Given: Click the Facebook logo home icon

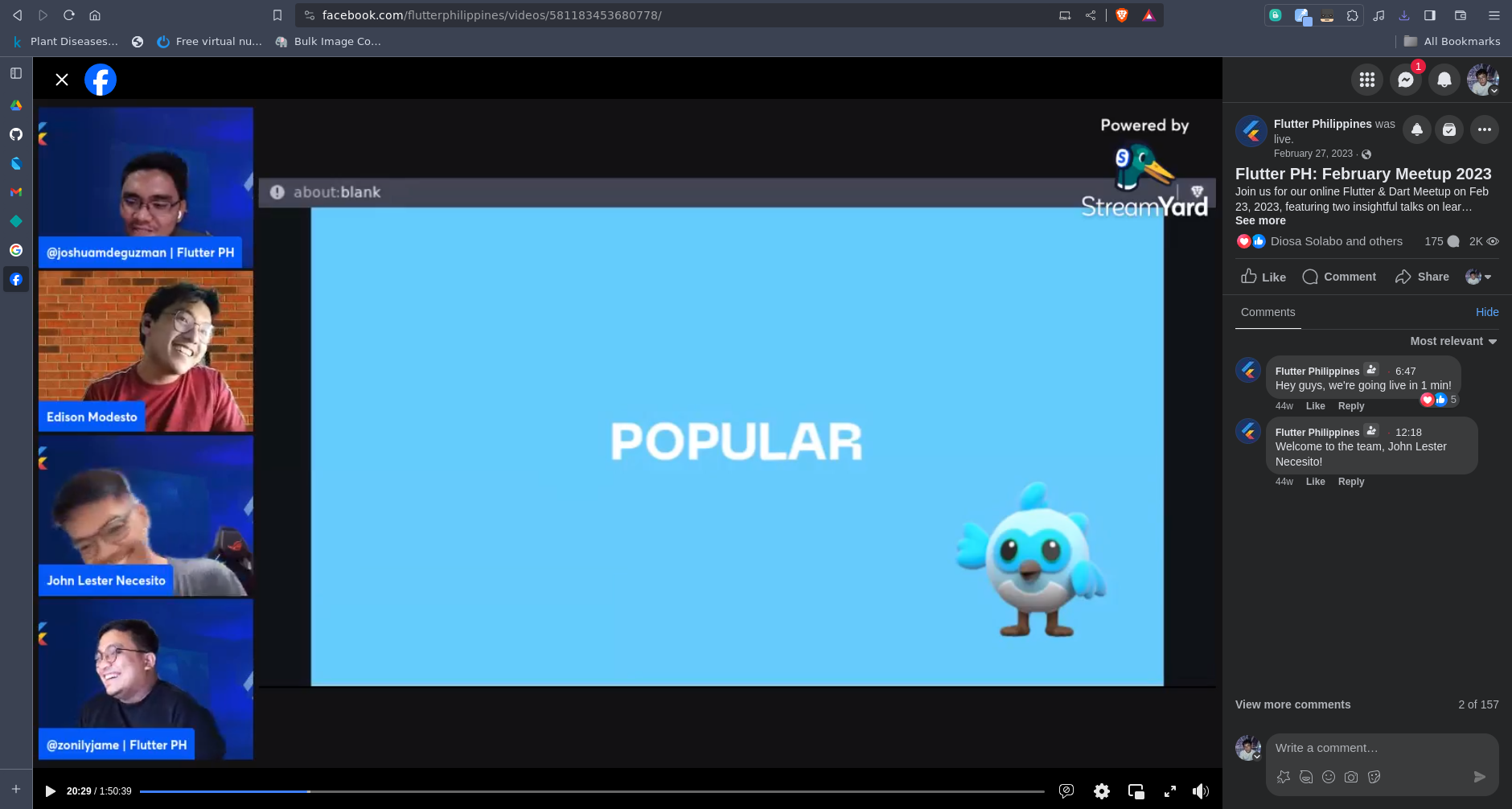Looking at the screenshot, I should pos(101,80).
